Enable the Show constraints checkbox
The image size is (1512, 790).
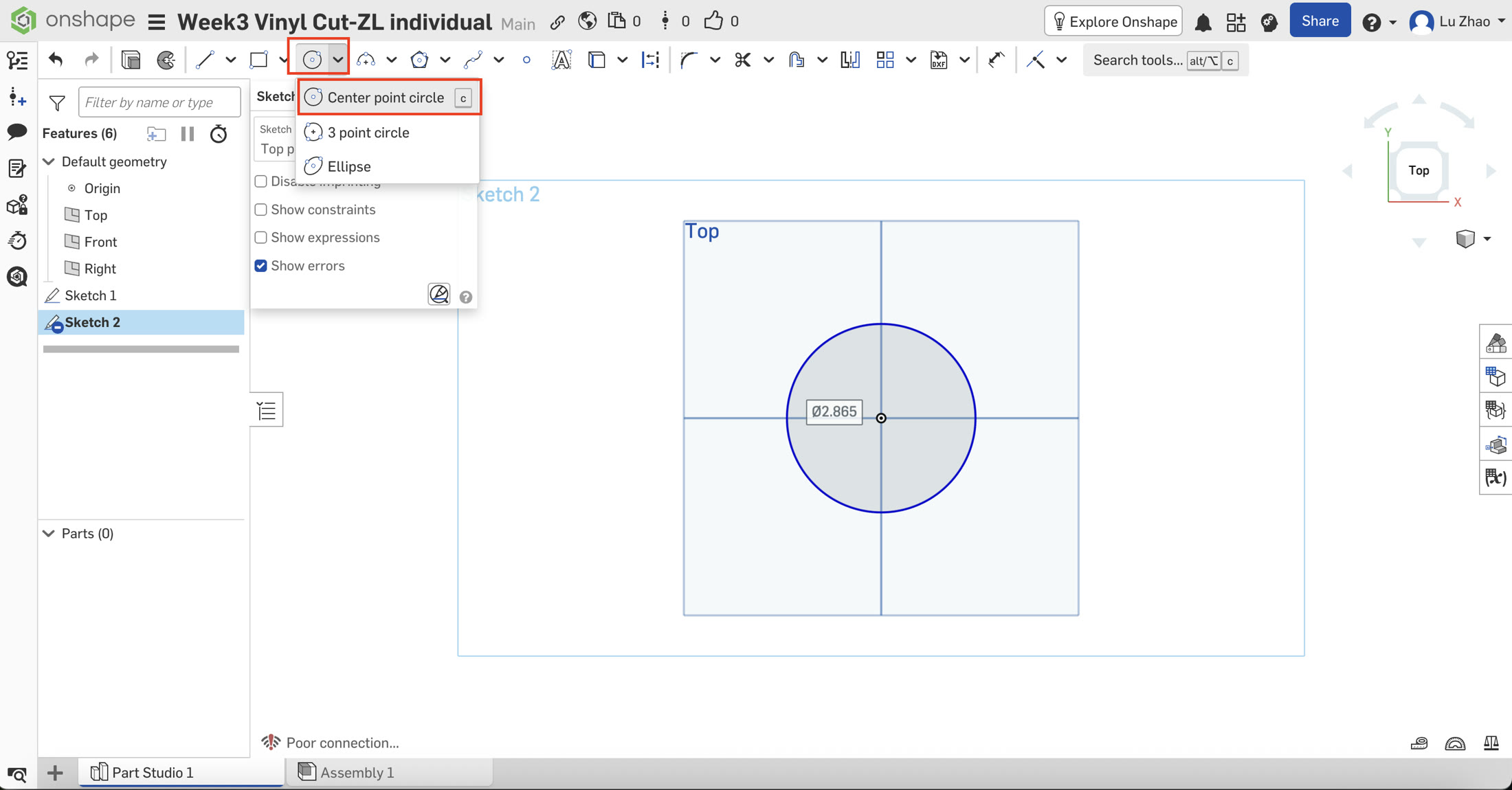click(261, 210)
